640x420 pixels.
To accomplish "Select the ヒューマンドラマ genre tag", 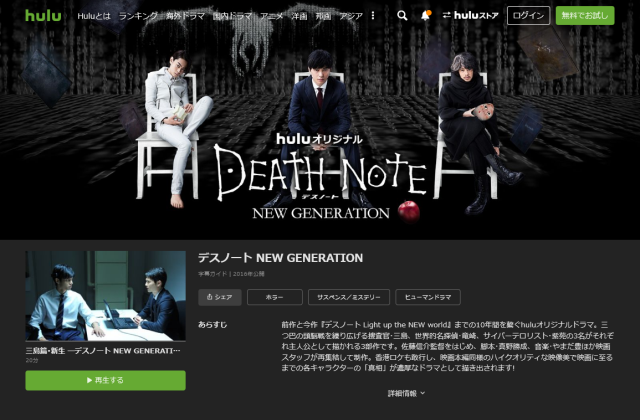I will click(428, 297).
